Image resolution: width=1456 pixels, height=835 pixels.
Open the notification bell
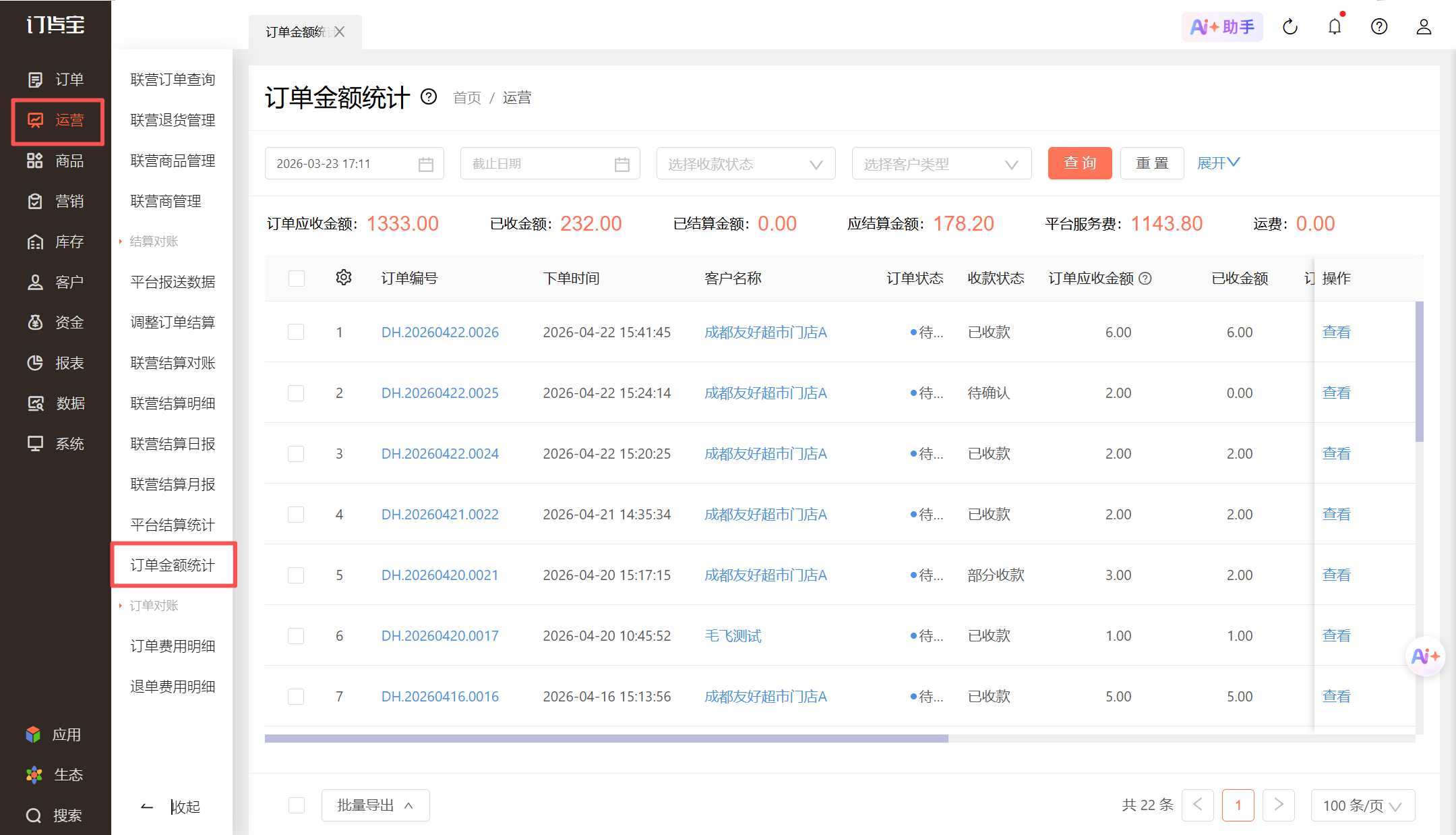click(x=1335, y=27)
